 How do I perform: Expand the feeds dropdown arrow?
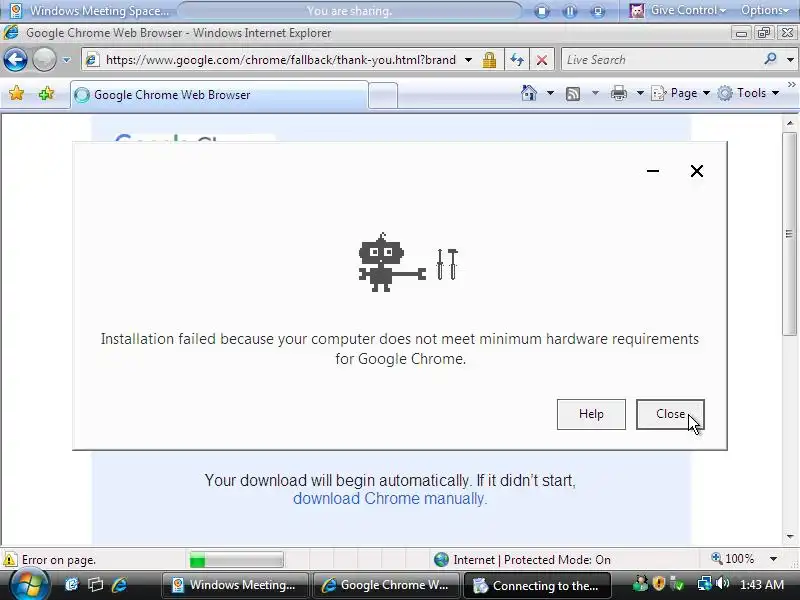click(x=595, y=93)
